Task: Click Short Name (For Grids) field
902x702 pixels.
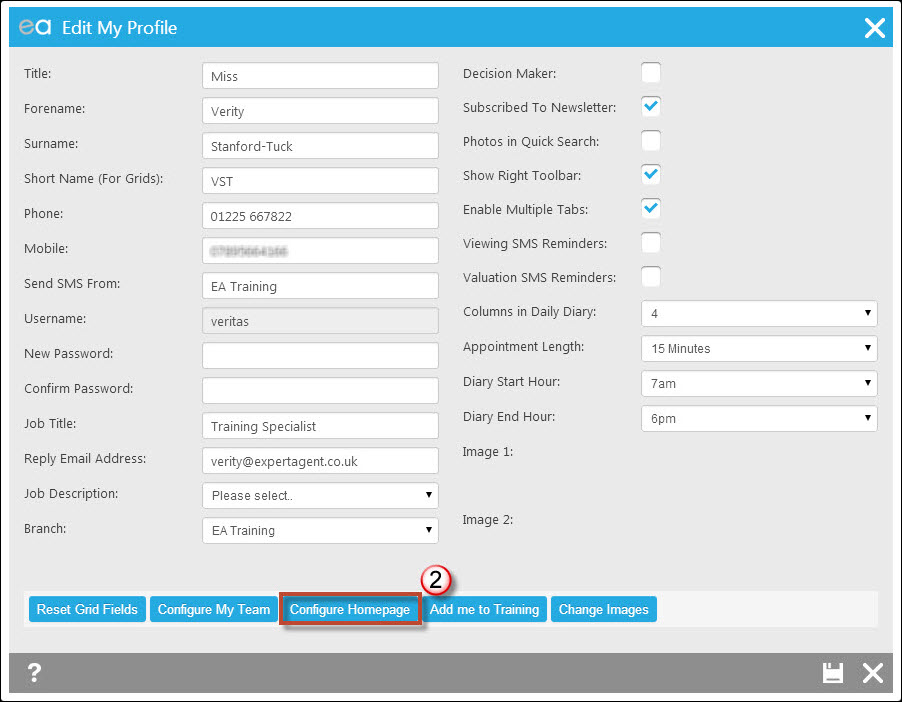Action: [320, 181]
